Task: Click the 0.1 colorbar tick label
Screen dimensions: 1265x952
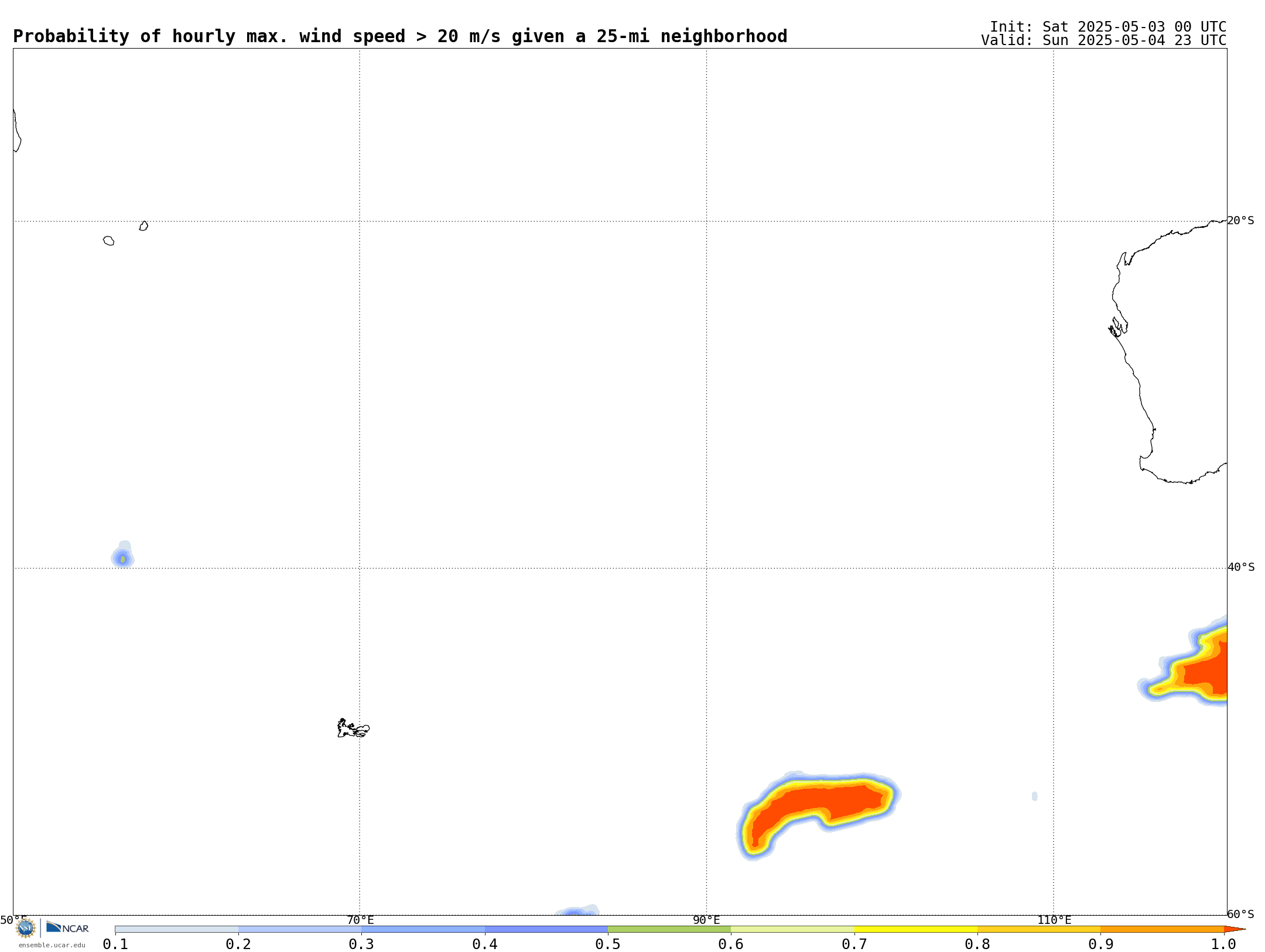Action: point(115,944)
